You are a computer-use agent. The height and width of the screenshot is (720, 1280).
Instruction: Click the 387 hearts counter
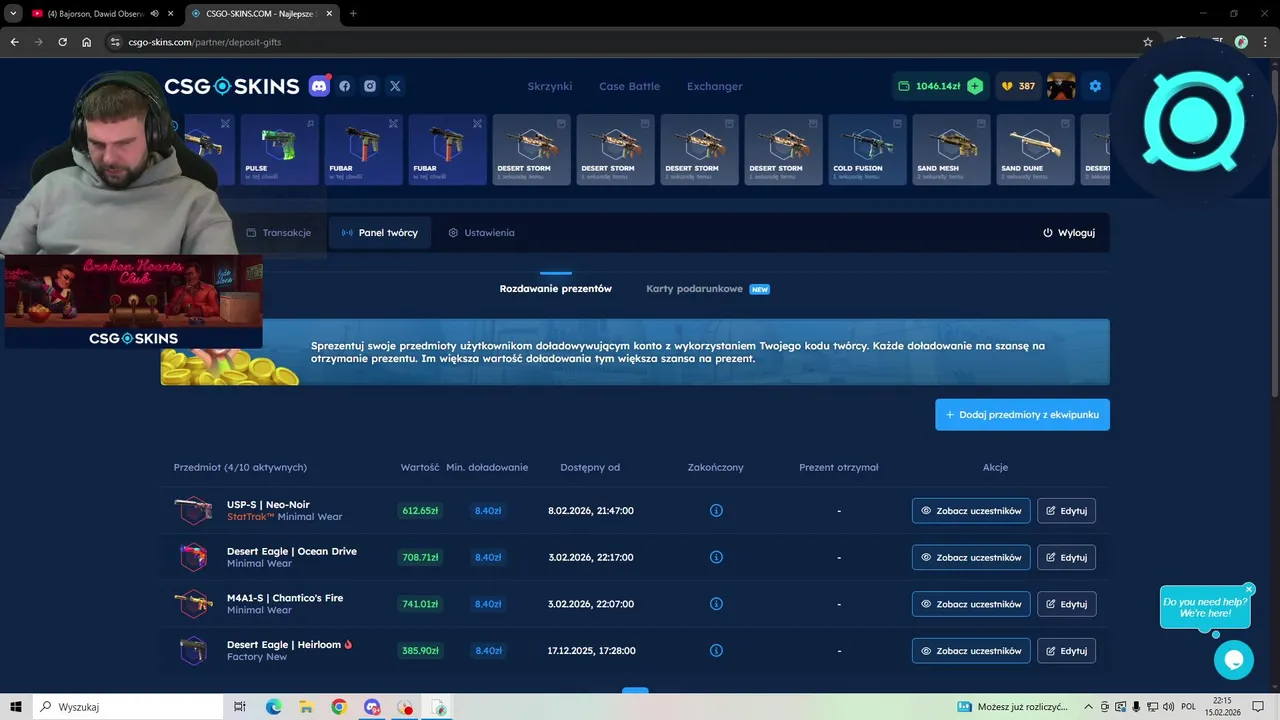(x=1018, y=86)
